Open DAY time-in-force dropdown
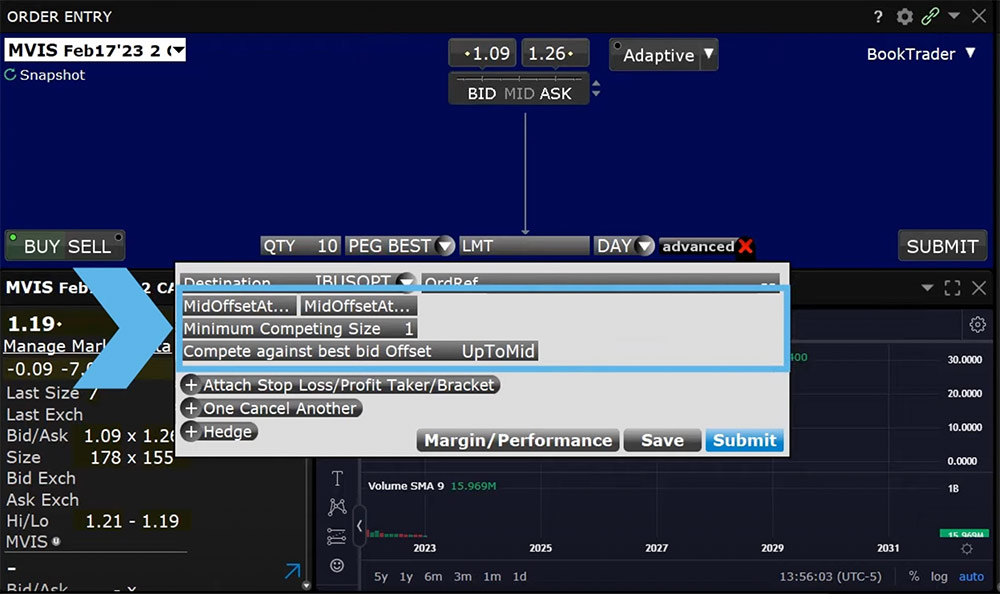1000x594 pixels. click(645, 246)
